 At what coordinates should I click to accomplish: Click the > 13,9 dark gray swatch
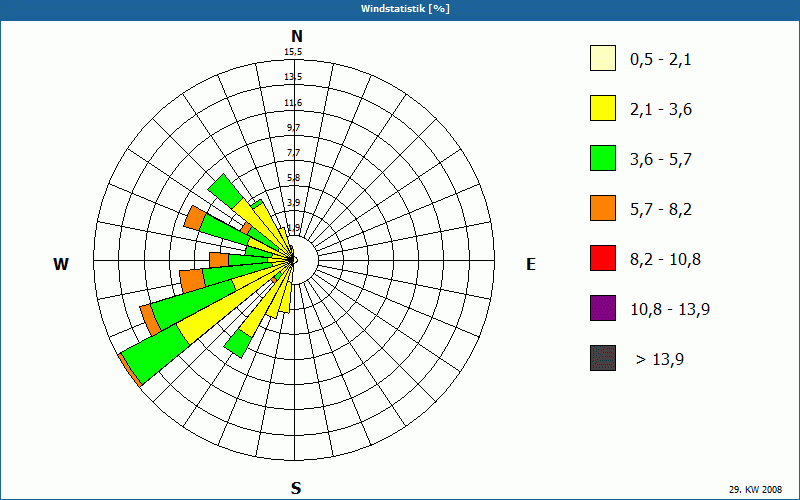603,358
